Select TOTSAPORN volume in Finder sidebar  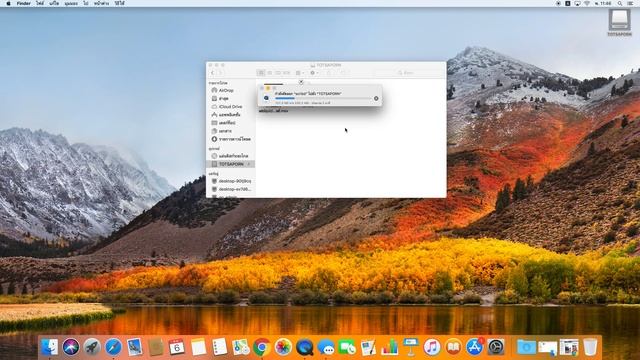pos(231,164)
